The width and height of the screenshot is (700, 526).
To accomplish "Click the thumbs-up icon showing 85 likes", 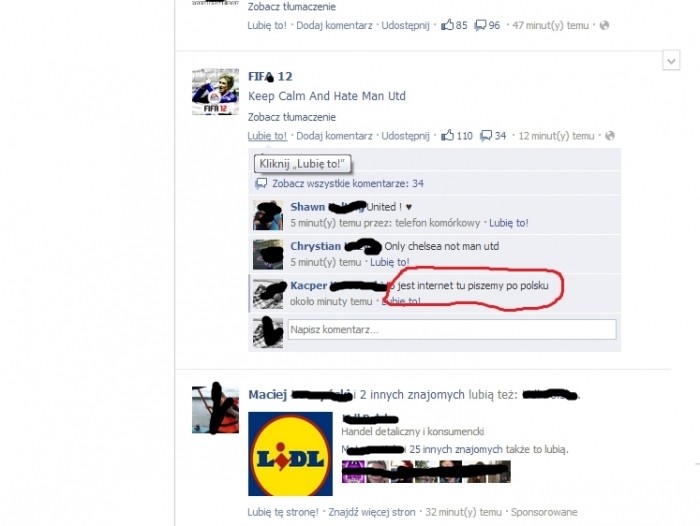I will 447,25.
